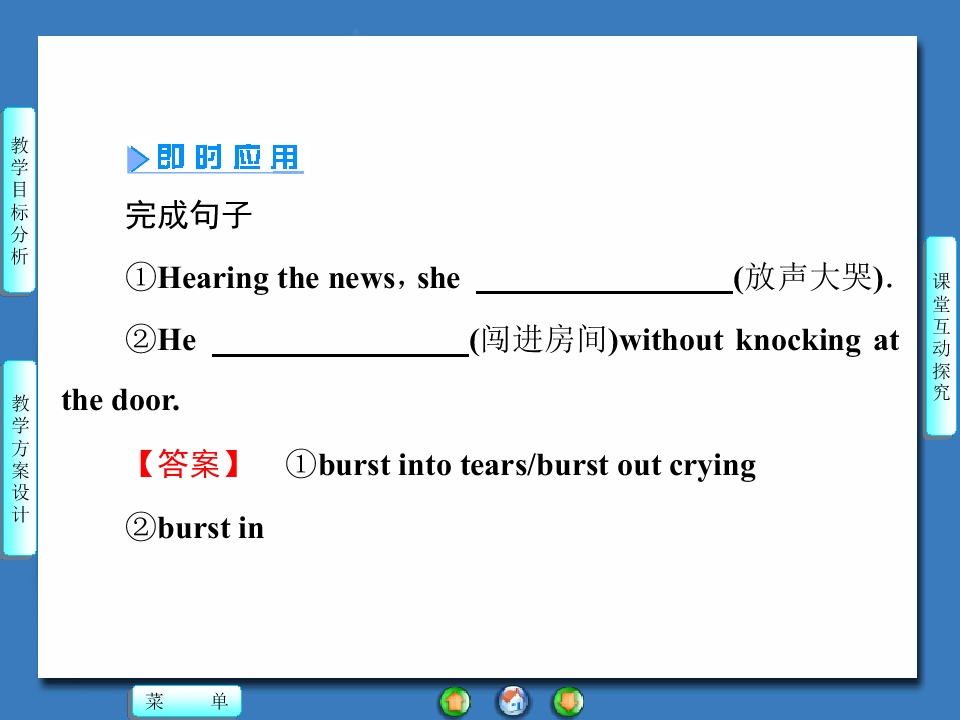Switch to the 课堂互动探究 side tab
960x720 pixels.
point(940,336)
